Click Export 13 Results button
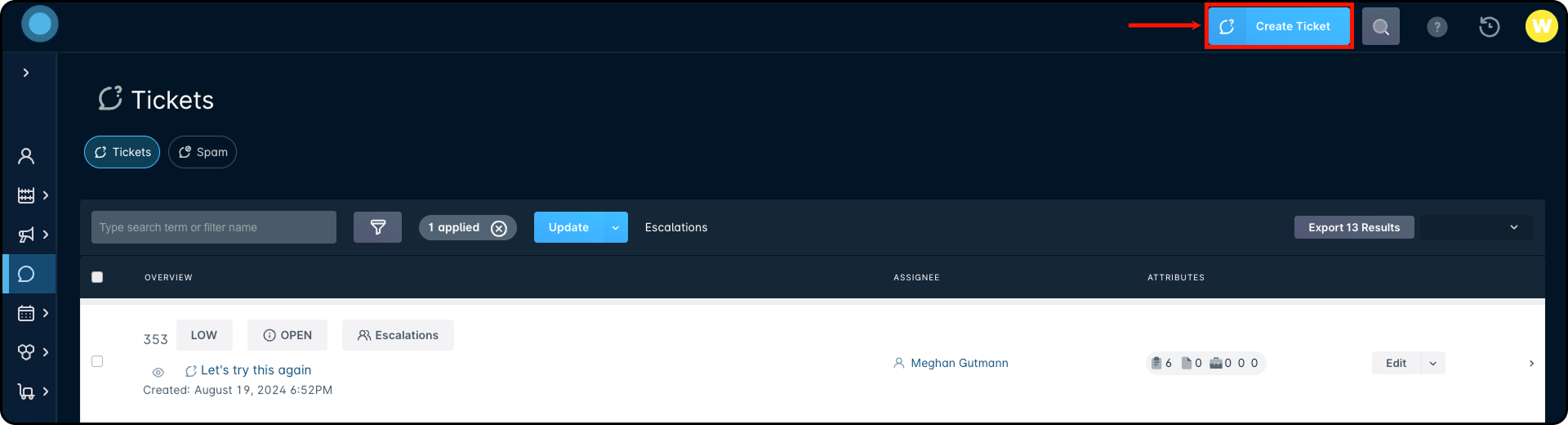The height and width of the screenshot is (425, 1568). click(x=1354, y=227)
